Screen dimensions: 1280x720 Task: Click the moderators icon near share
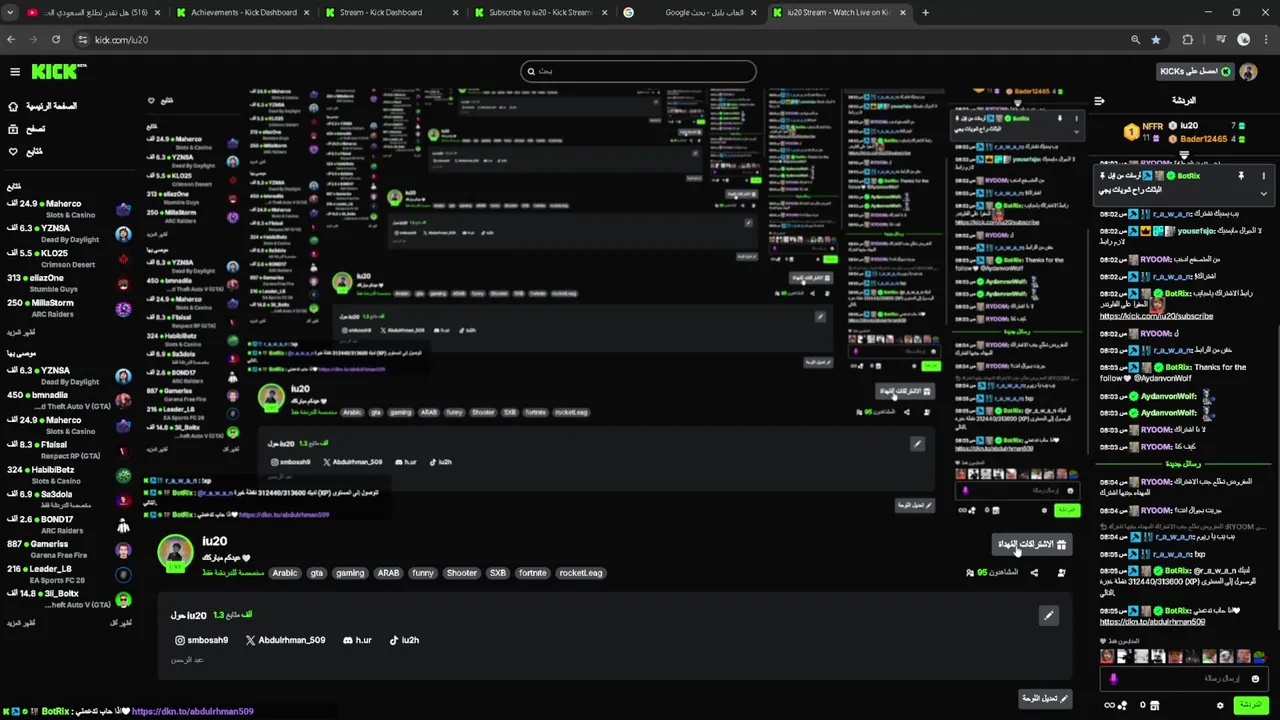point(1061,573)
